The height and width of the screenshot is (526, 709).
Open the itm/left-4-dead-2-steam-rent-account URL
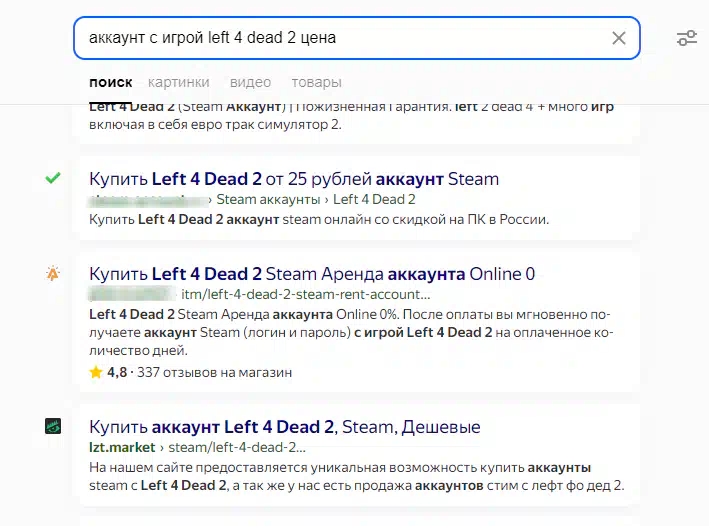pos(306,294)
